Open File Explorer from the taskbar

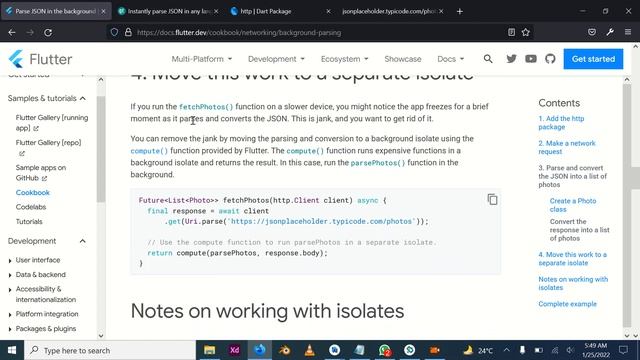coord(209,350)
